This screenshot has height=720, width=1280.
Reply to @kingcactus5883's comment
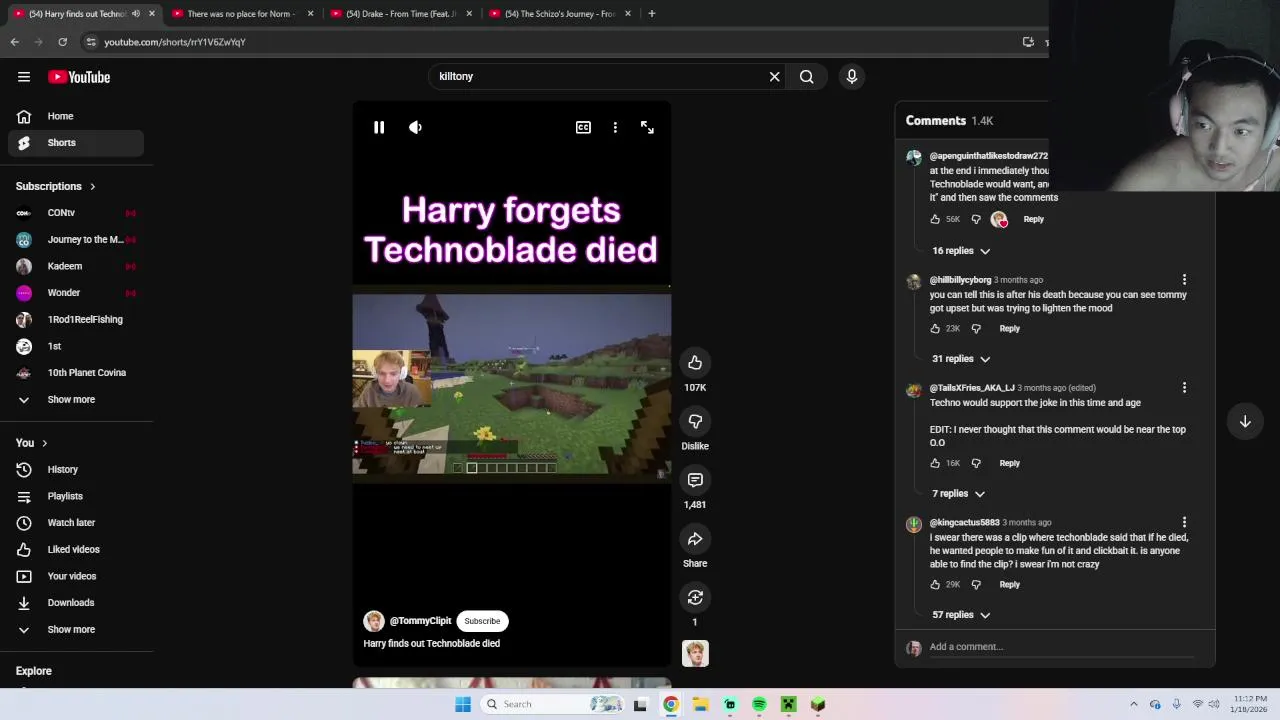[x=1009, y=585]
